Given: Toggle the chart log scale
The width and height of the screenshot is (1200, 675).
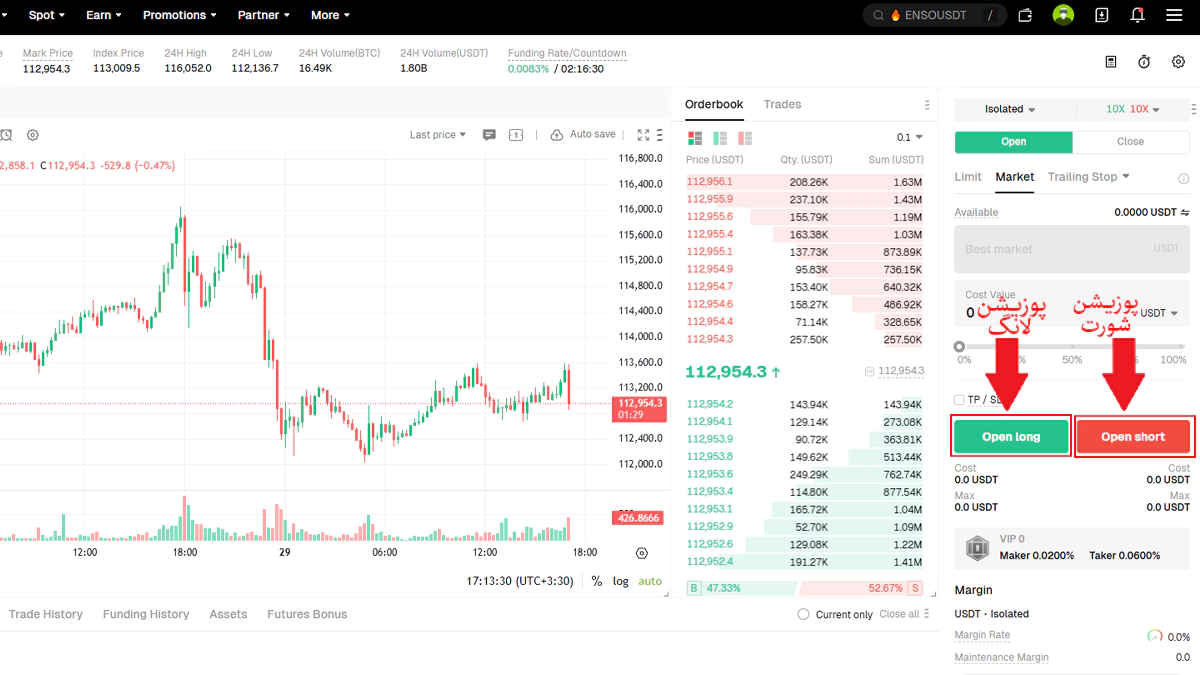Looking at the screenshot, I should [621, 581].
